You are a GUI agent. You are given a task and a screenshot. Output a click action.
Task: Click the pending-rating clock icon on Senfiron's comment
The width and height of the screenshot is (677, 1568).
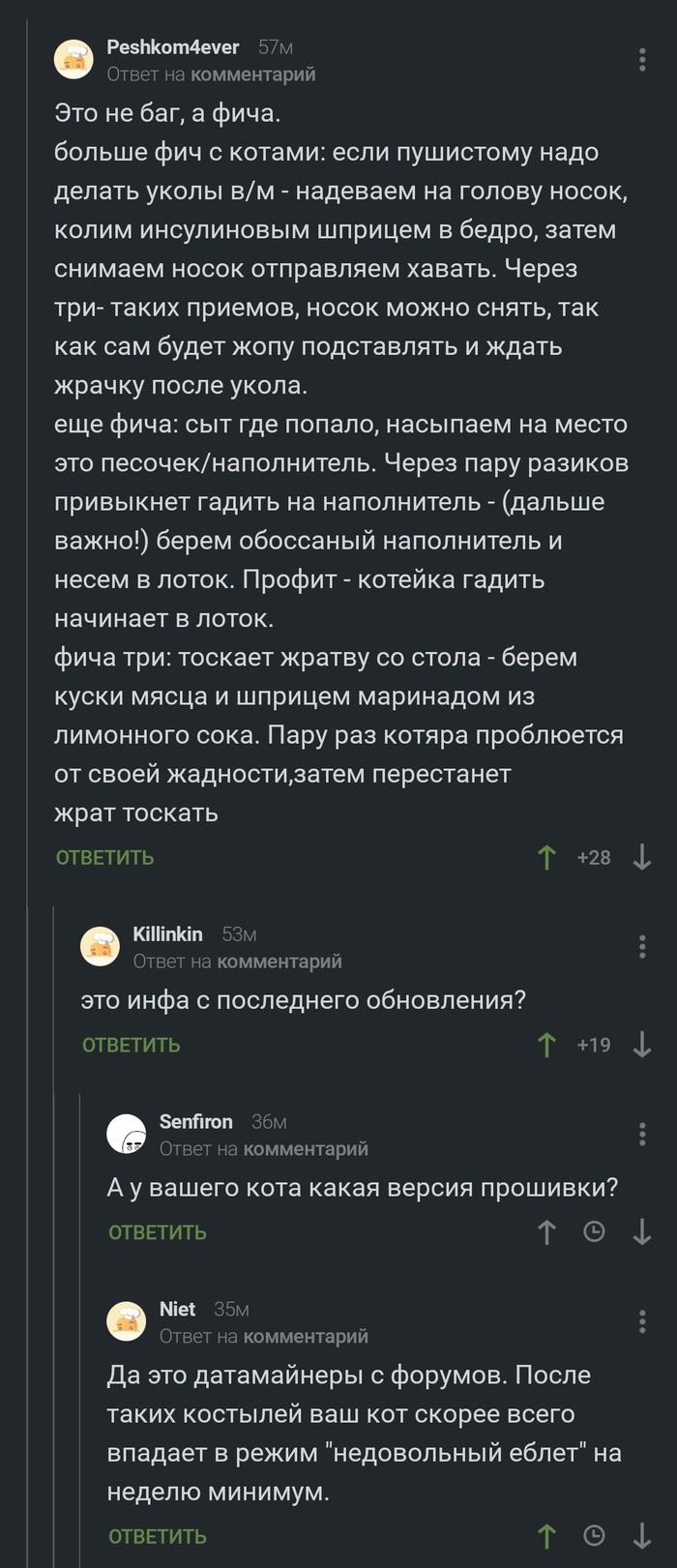(x=593, y=1232)
